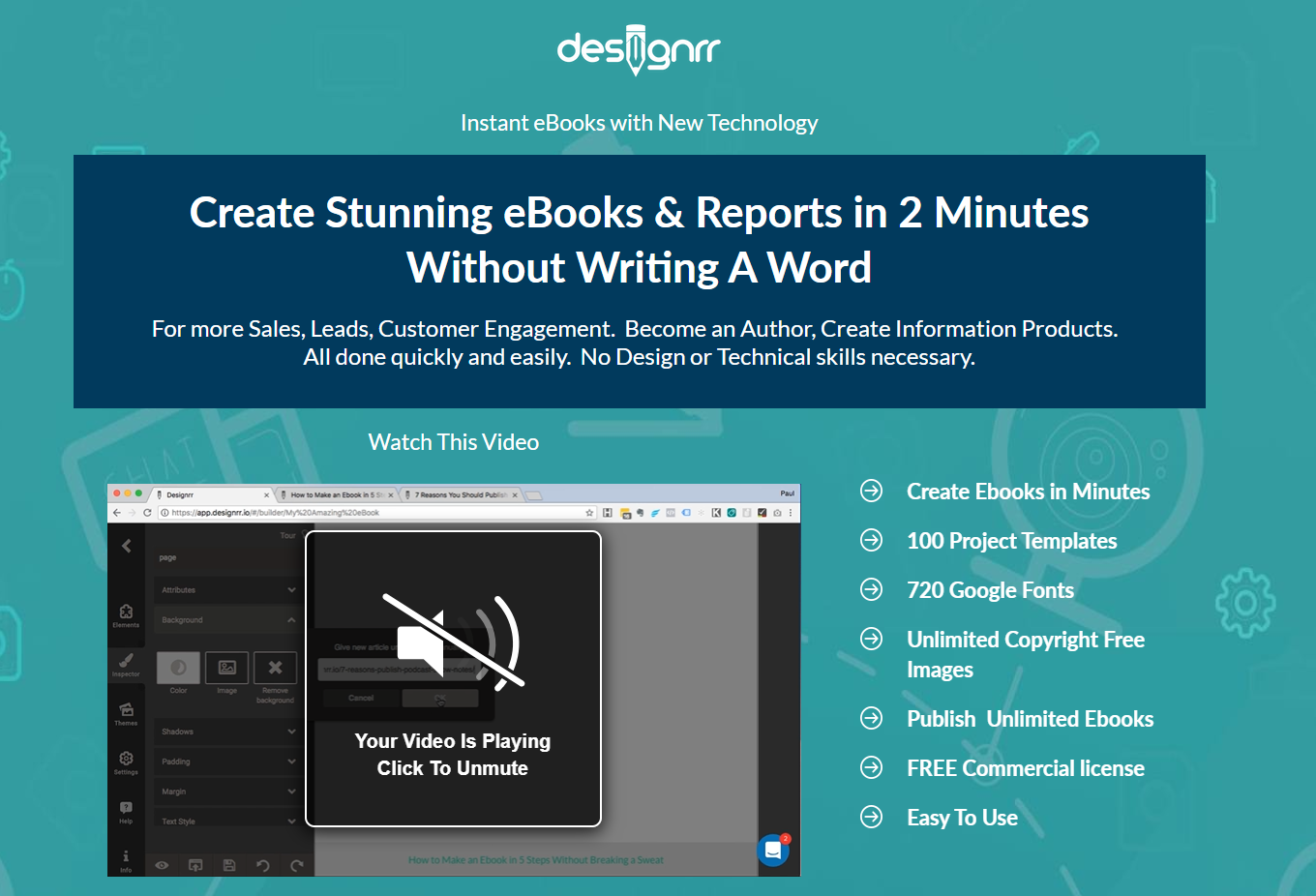1316x896 pixels.
Task: Click back chevron in video editor sidebar
Action: 127,546
